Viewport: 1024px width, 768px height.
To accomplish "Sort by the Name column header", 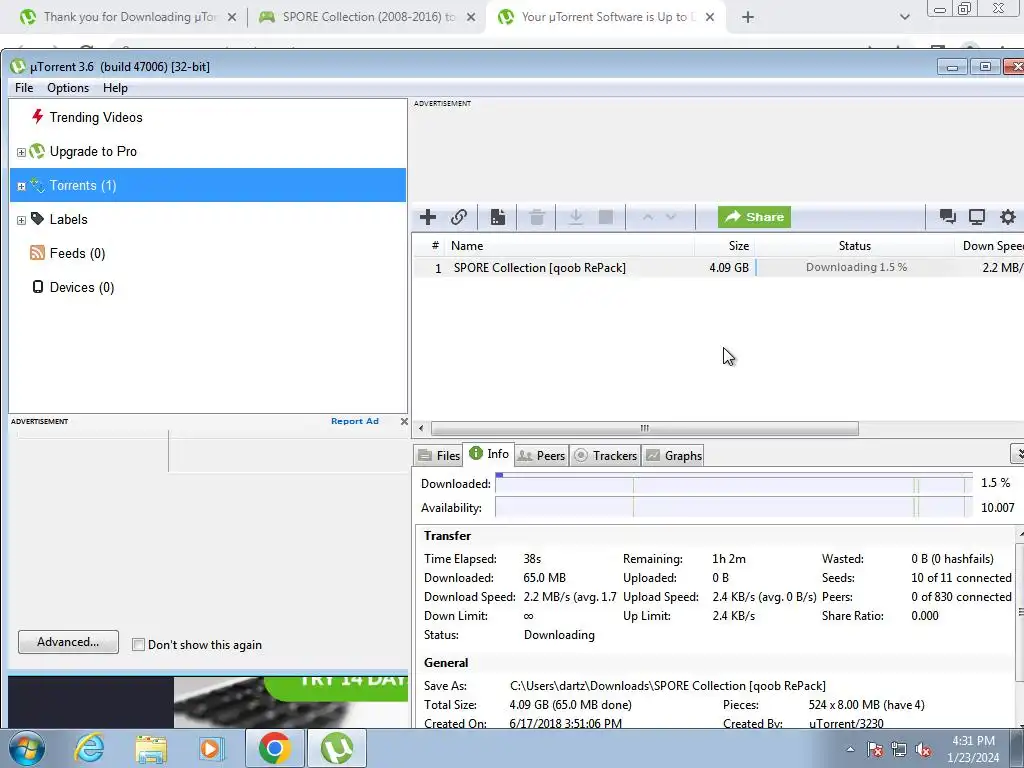I will (570, 246).
